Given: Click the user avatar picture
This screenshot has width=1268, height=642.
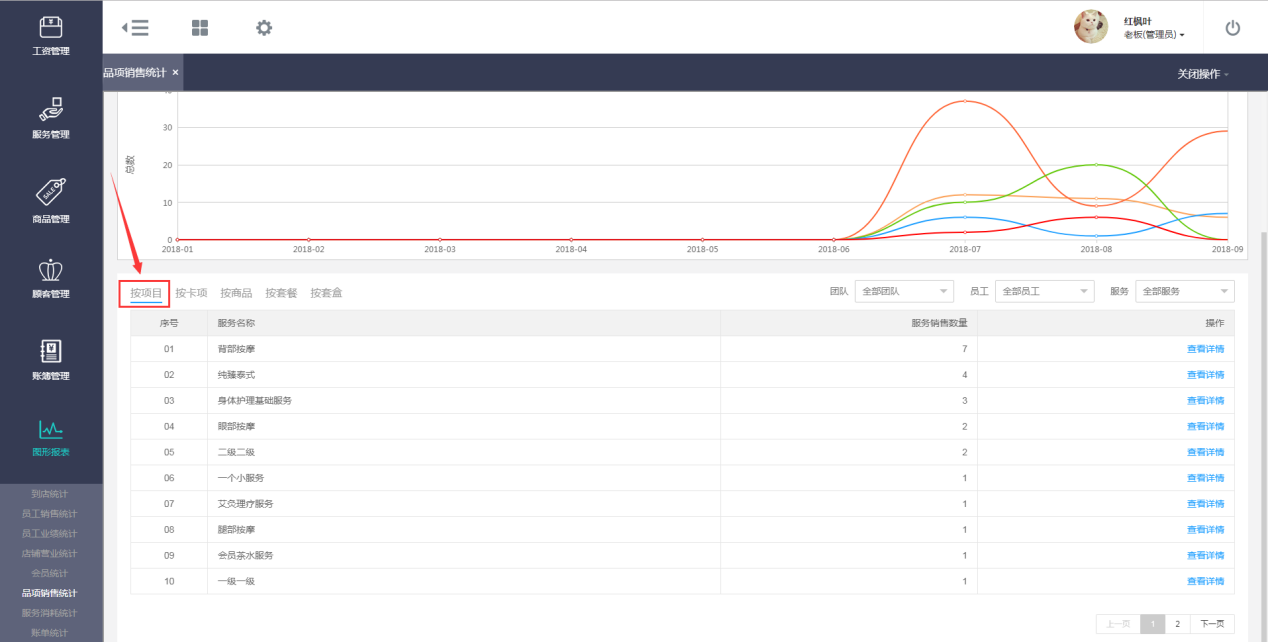Looking at the screenshot, I should pos(1091,27).
